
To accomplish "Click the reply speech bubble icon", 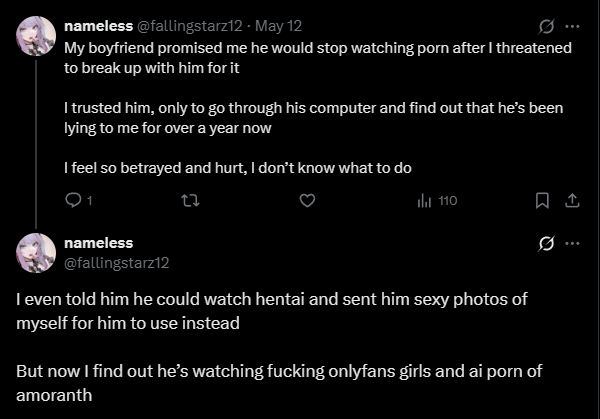I will point(72,201).
